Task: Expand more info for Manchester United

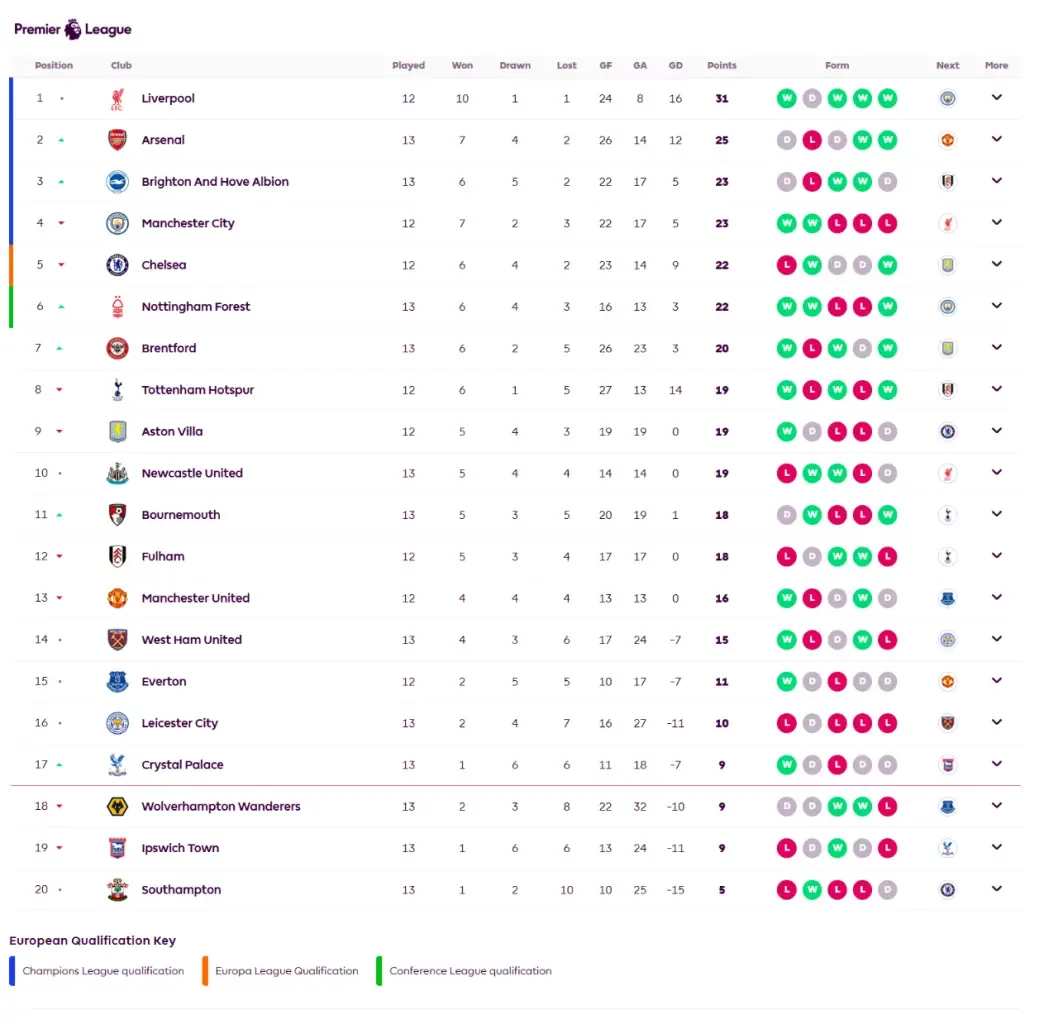Action: click(997, 597)
